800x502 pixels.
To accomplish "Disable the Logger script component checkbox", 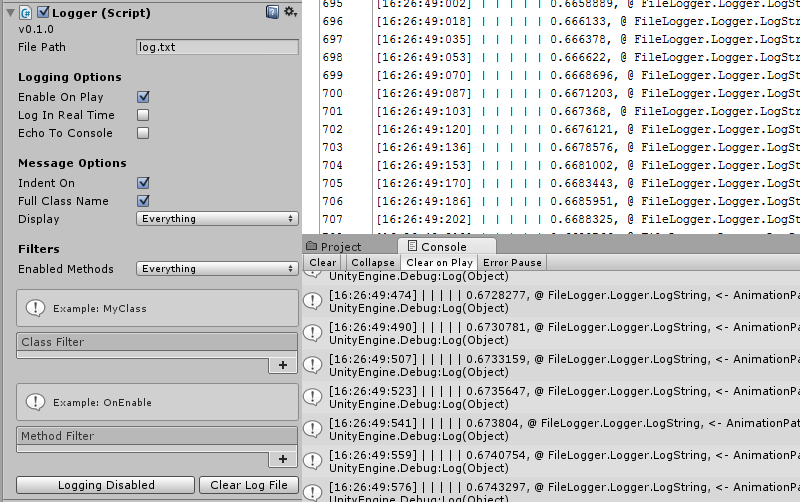I will [x=43, y=12].
